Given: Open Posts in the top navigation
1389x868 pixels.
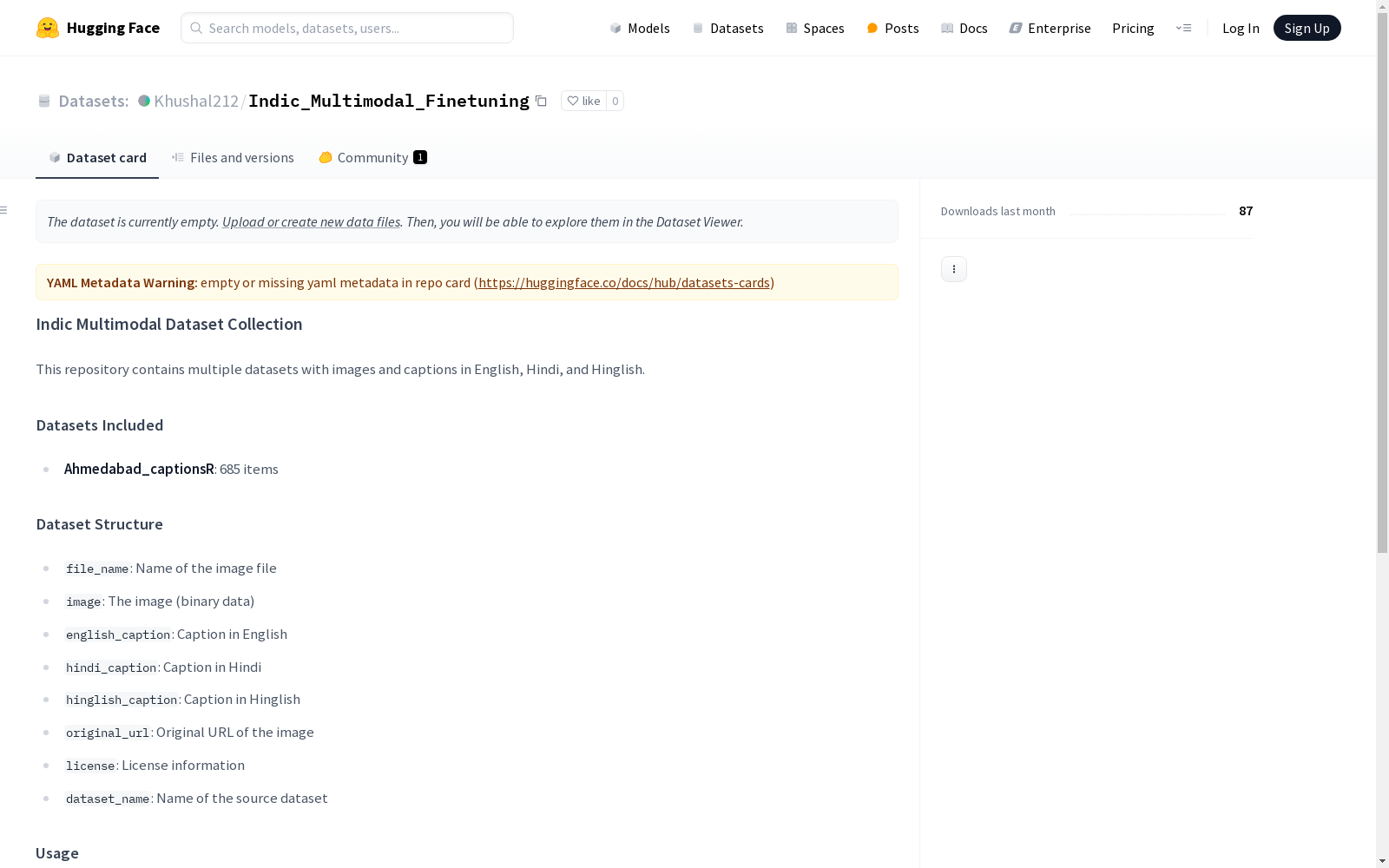Looking at the screenshot, I should pyautogui.click(x=892, y=28).
